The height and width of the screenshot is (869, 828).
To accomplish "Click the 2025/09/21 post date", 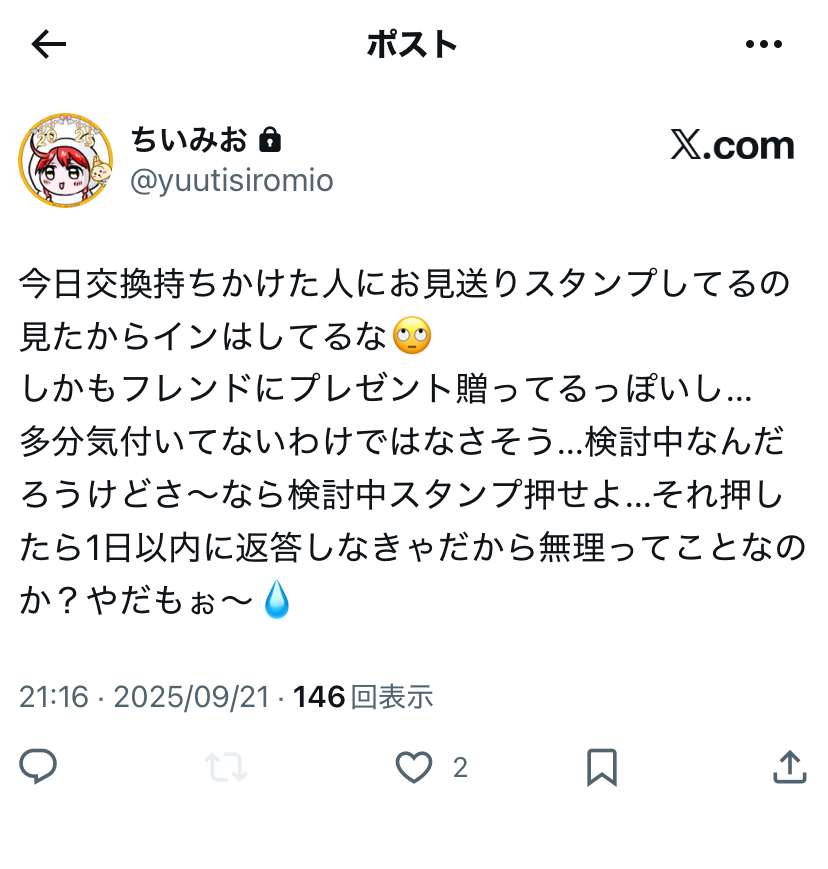I will 192,697.
